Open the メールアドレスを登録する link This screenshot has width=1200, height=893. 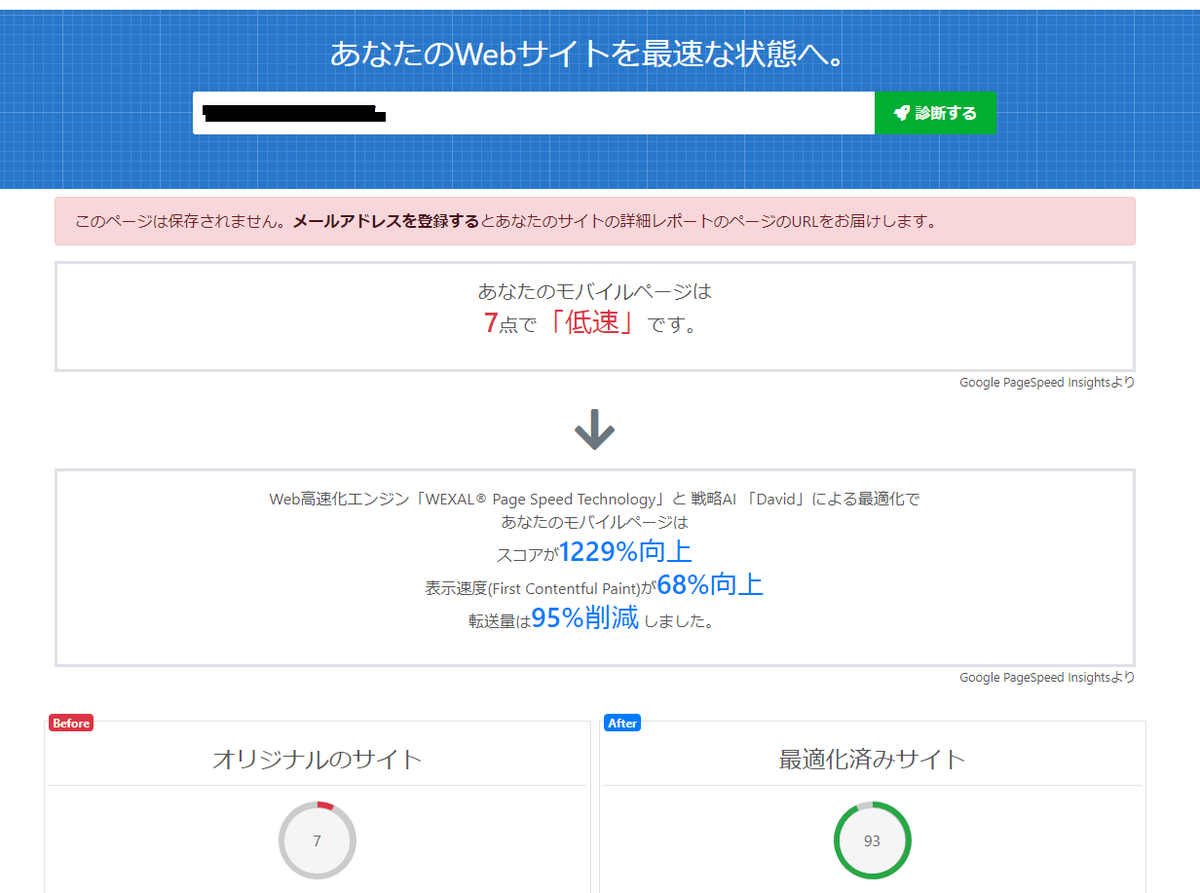[x=386, y=221]
